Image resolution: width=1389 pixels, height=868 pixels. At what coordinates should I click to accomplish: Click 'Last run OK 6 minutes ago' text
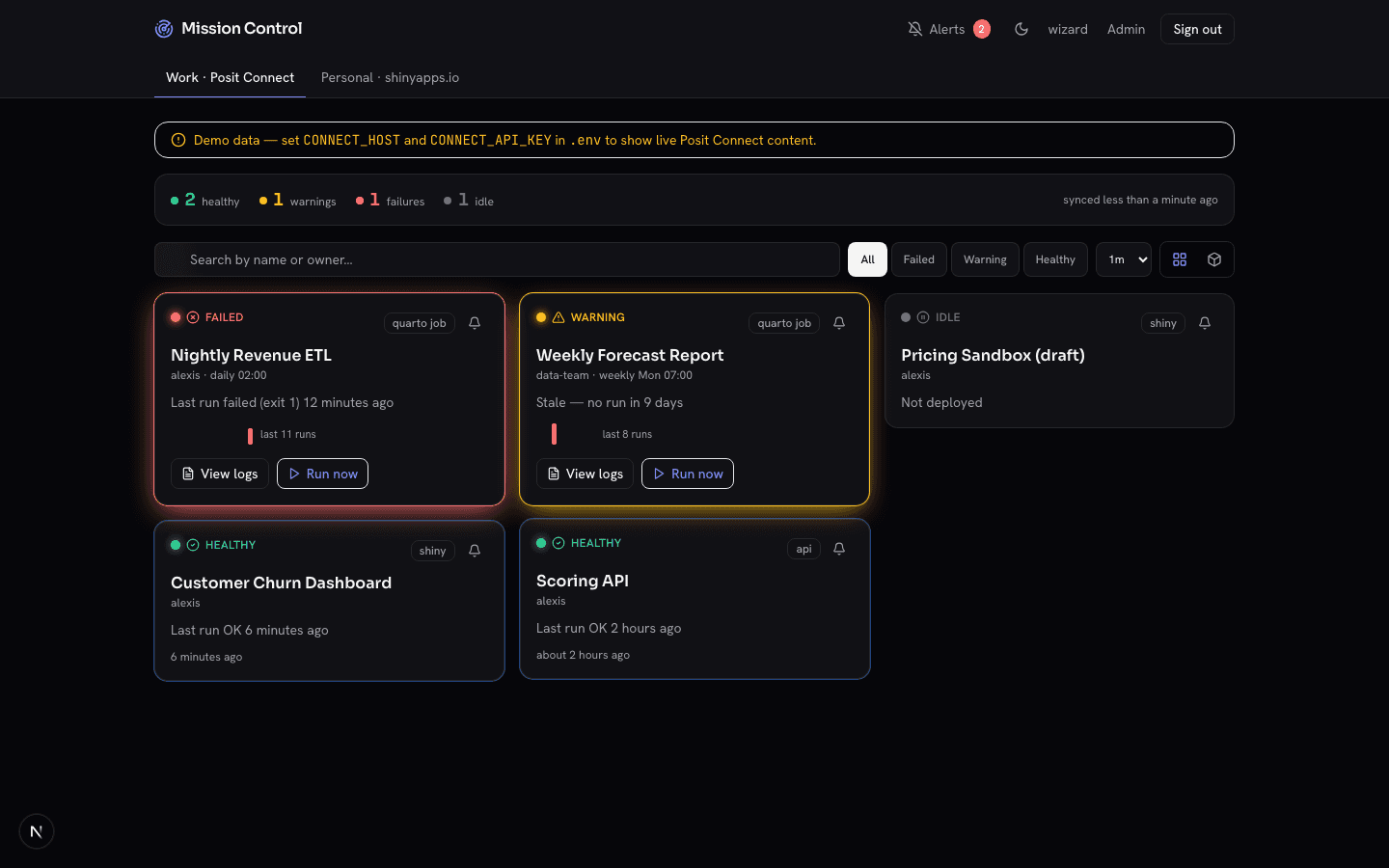250,630
